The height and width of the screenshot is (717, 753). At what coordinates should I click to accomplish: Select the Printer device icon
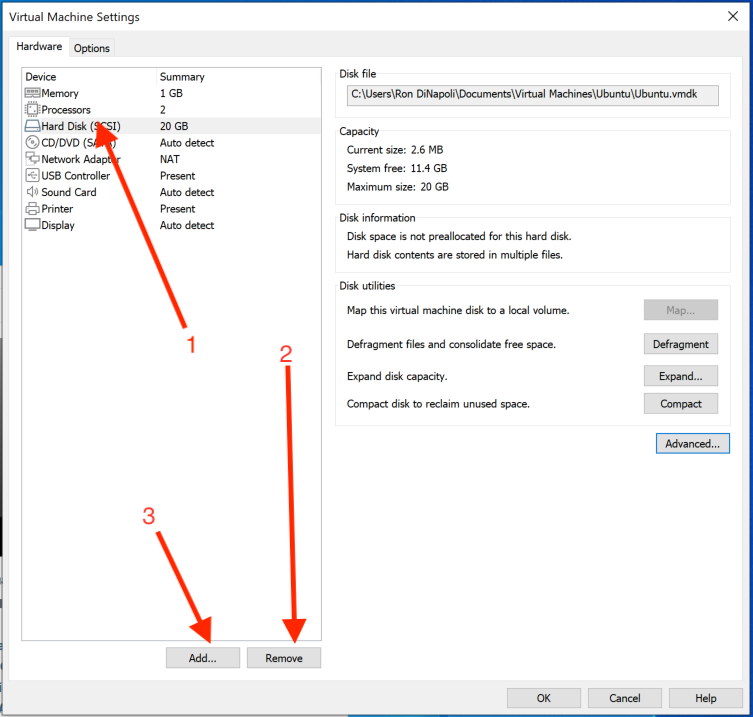tap(32, 209)
